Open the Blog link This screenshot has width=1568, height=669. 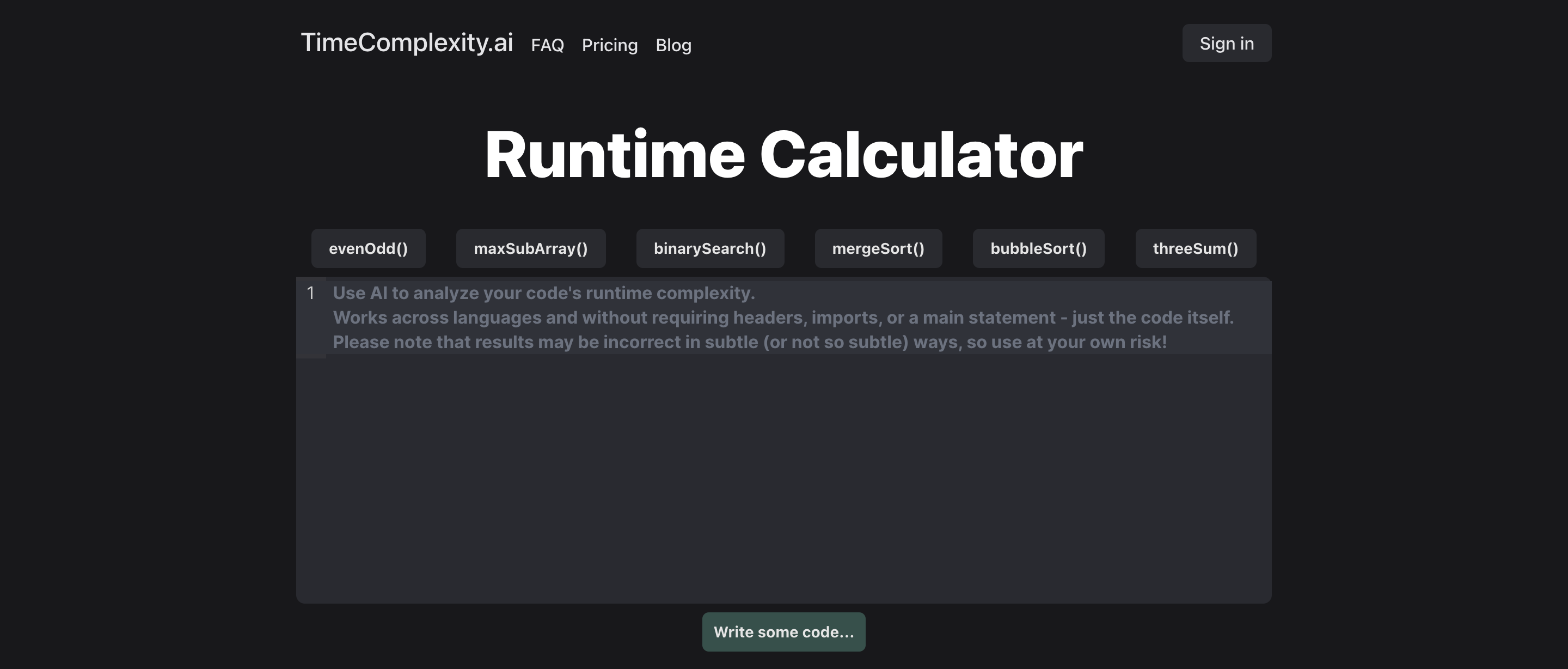pos(673,45)
